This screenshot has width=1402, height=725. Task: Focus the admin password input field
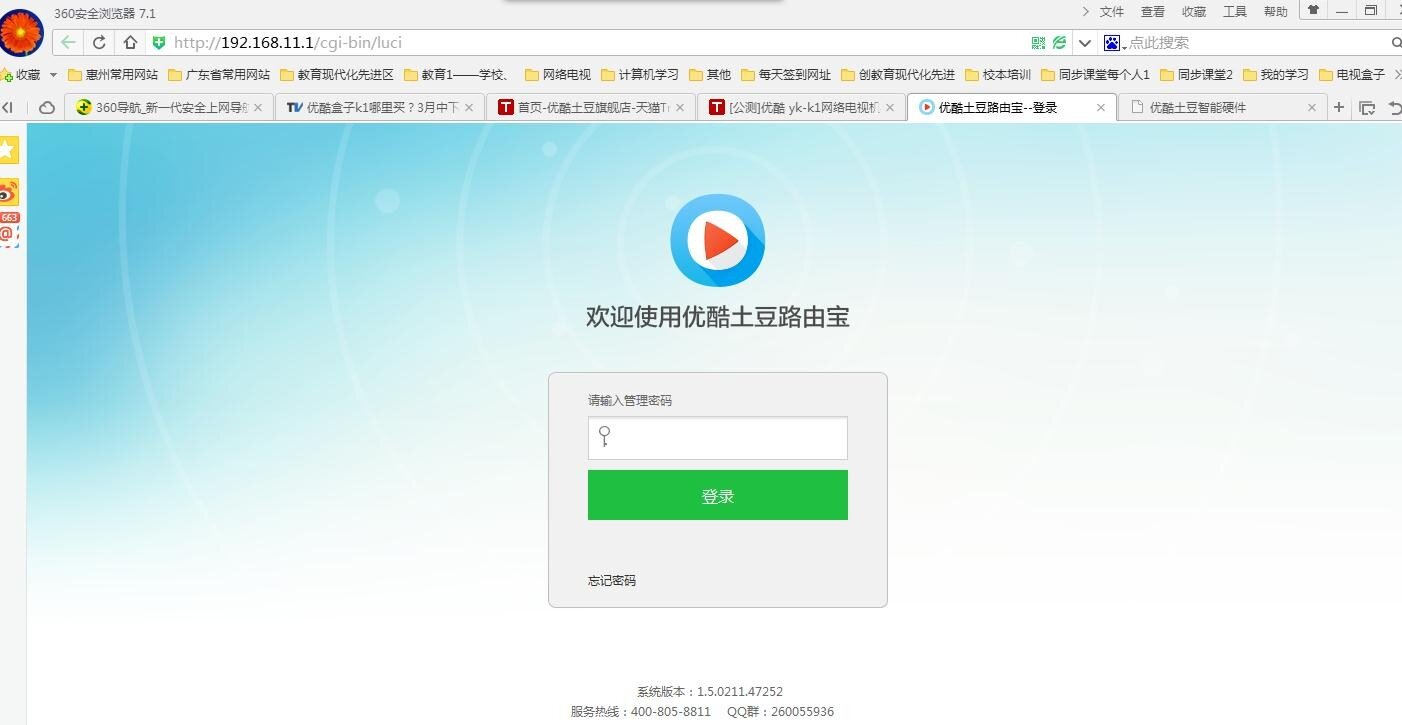717,438
